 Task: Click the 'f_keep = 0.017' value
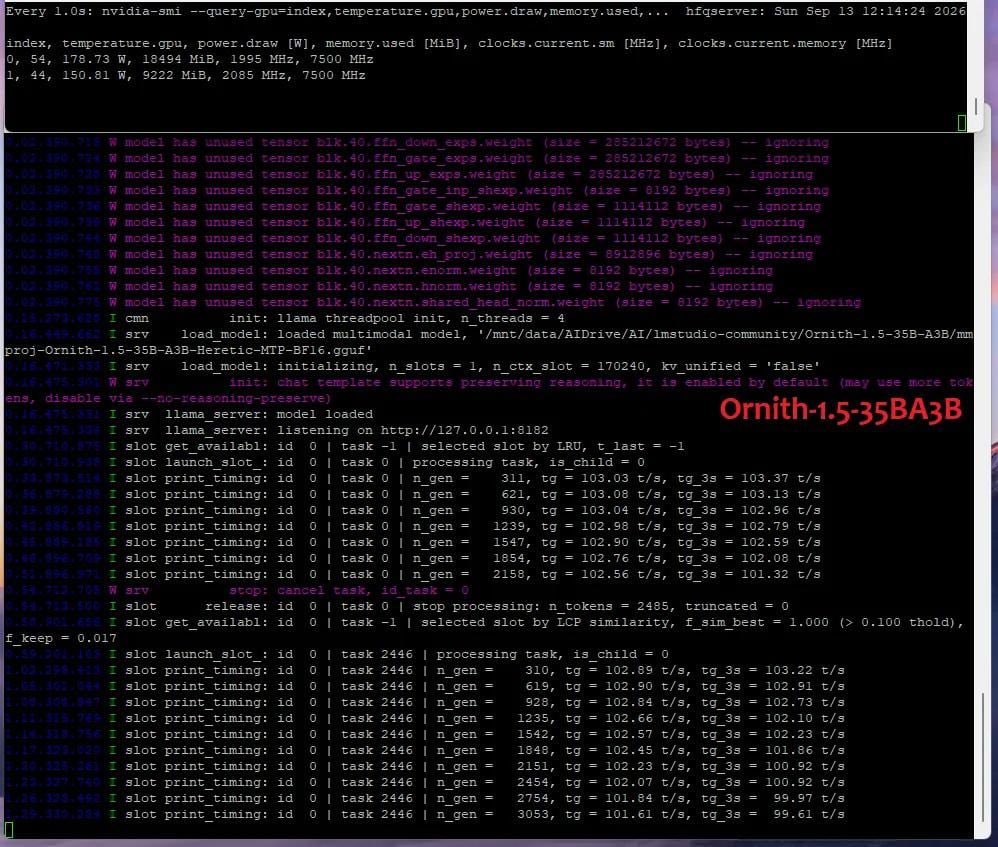pyautogui.click(x=60, y=638)
